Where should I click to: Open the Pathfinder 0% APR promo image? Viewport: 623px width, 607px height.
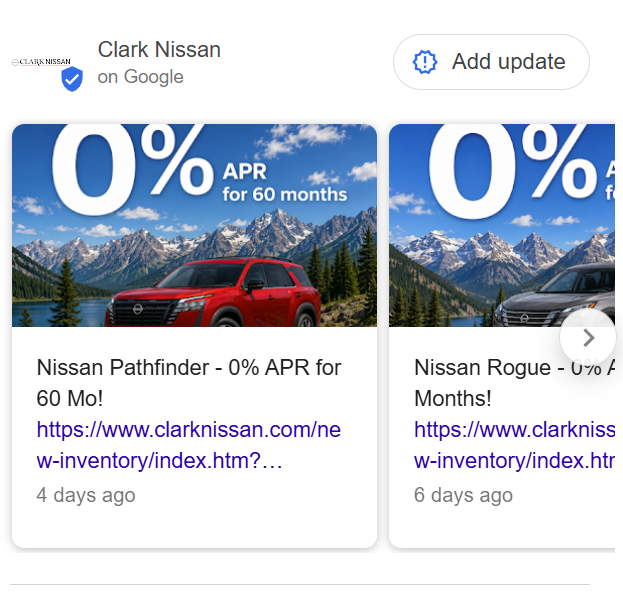click(x=194, y=225)
